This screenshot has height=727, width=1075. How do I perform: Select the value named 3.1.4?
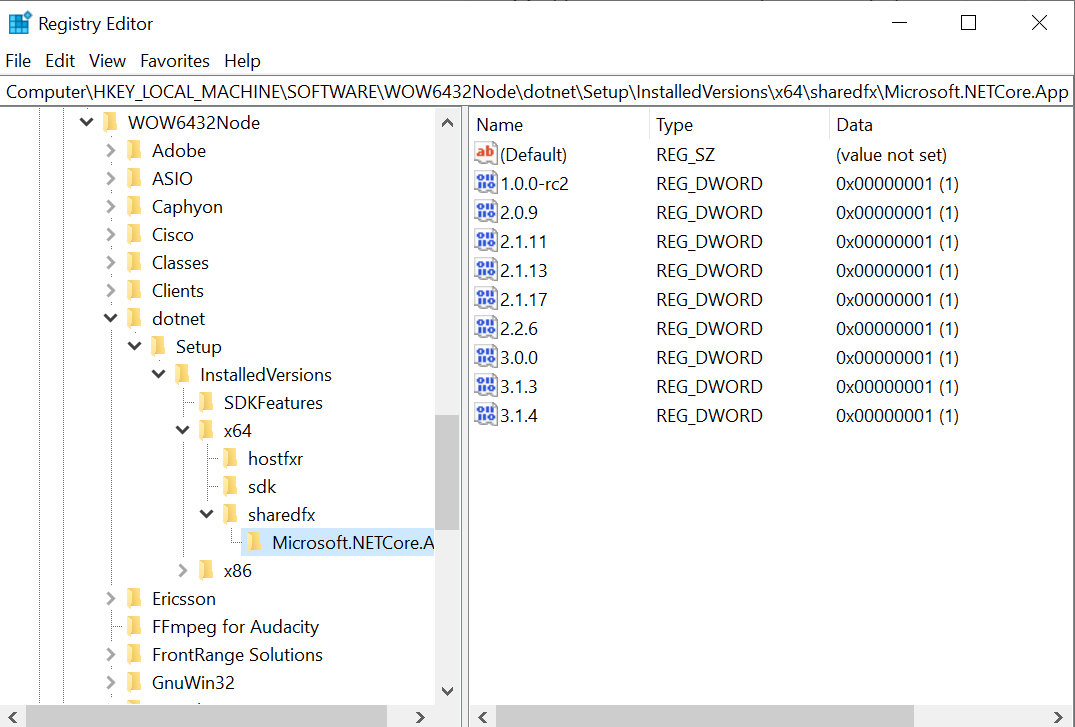click(x=519, y=416)
